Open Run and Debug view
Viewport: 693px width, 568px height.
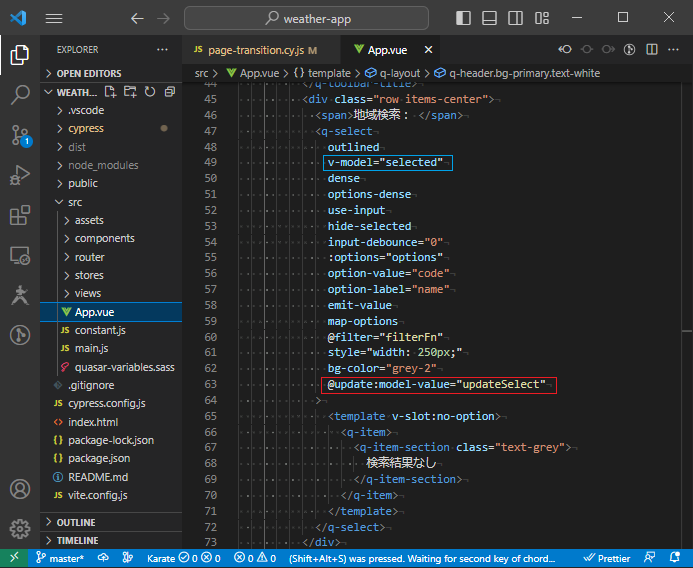click(20, 175)
